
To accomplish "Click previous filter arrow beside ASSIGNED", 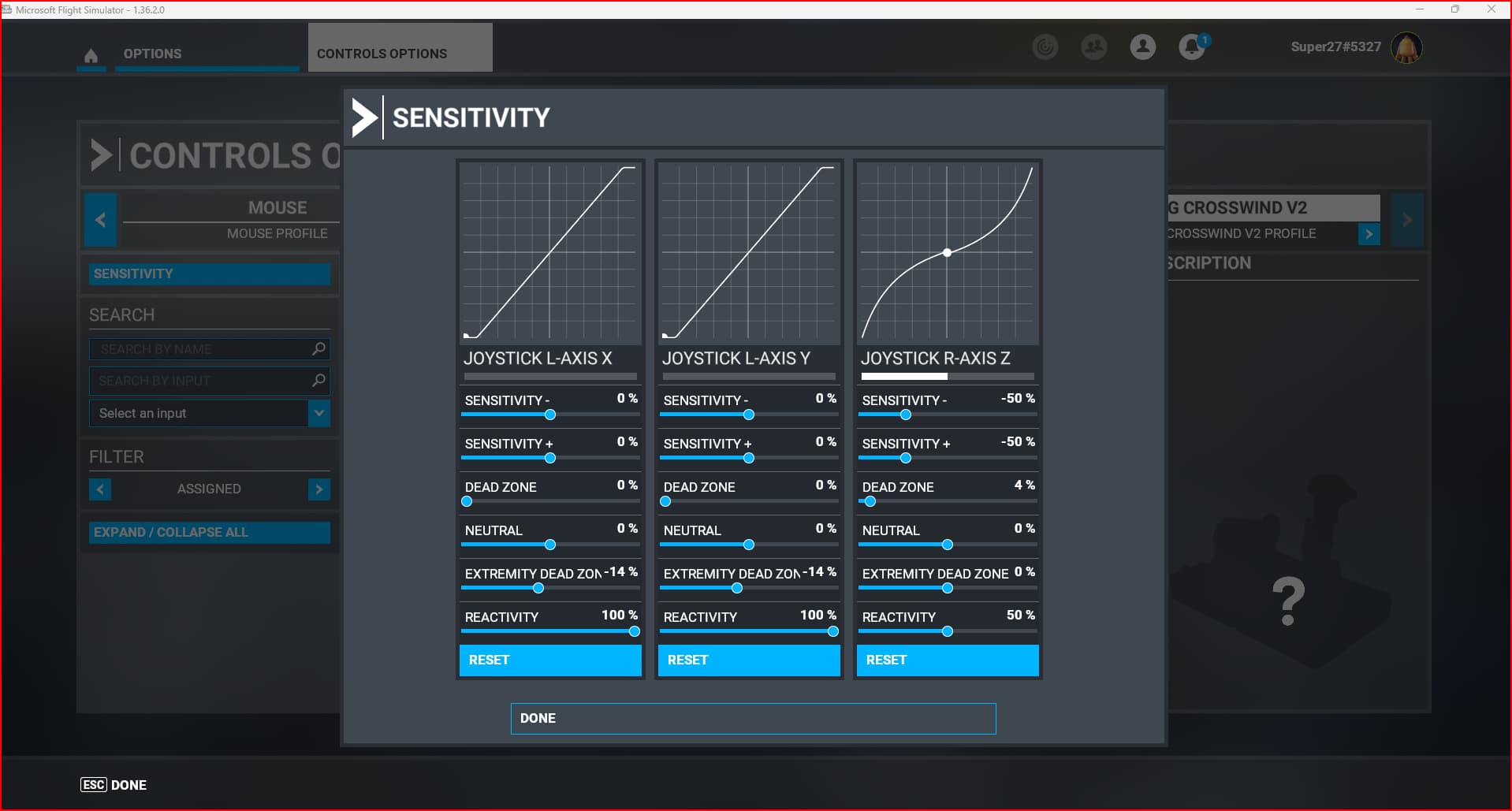I will 100,489.
